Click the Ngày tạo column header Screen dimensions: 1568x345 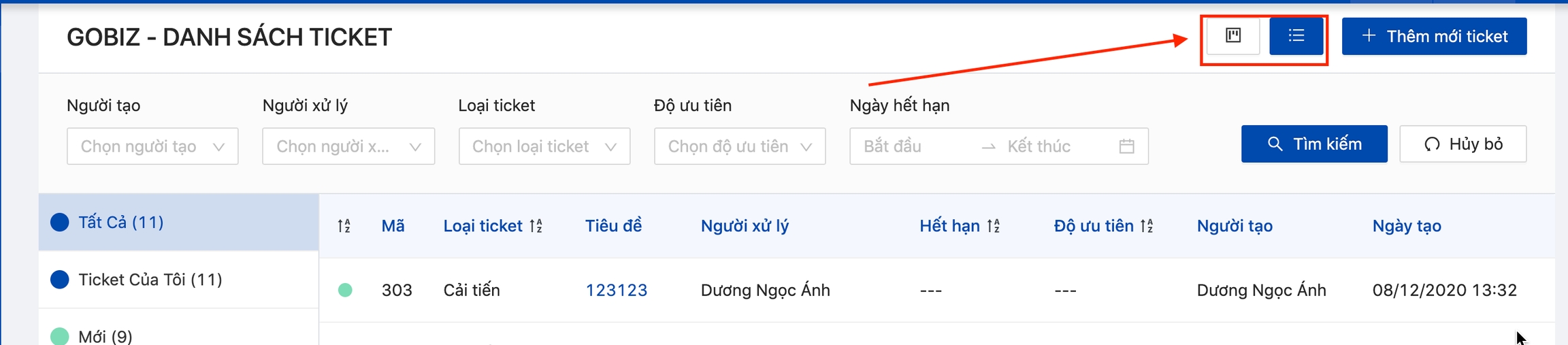(x=1407, y=226)
